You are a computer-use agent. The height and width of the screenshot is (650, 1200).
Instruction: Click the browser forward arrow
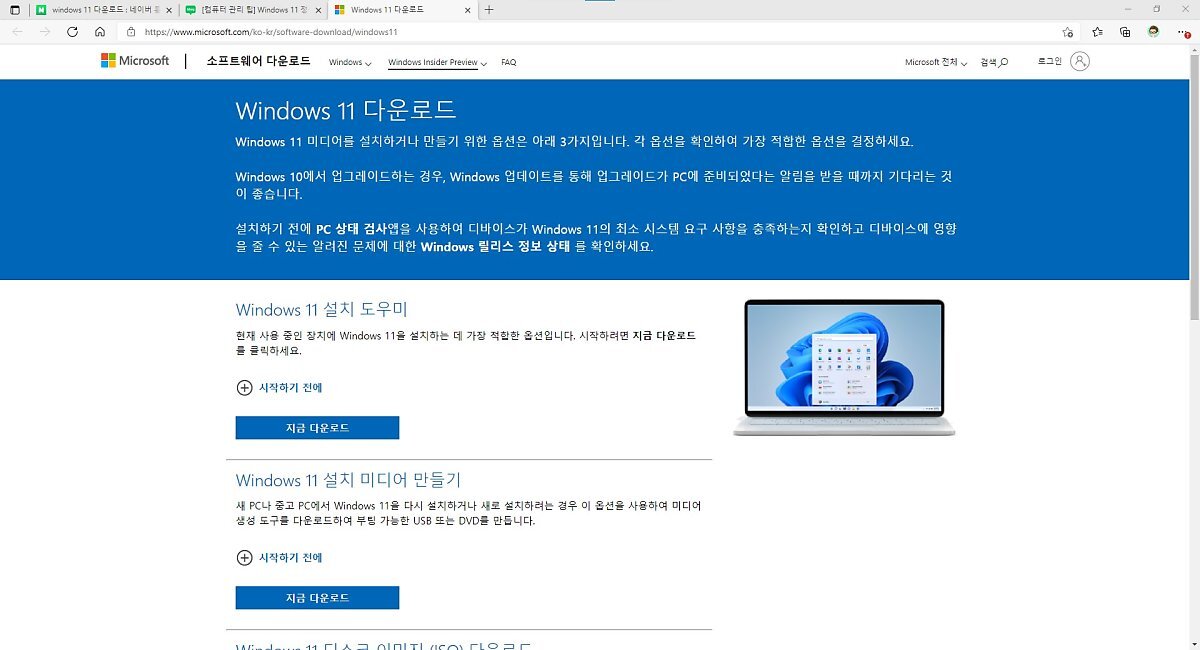(44, 32)
